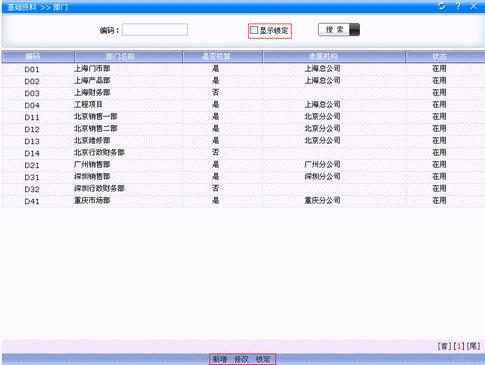Click the department name 北京销售一部

96,117
